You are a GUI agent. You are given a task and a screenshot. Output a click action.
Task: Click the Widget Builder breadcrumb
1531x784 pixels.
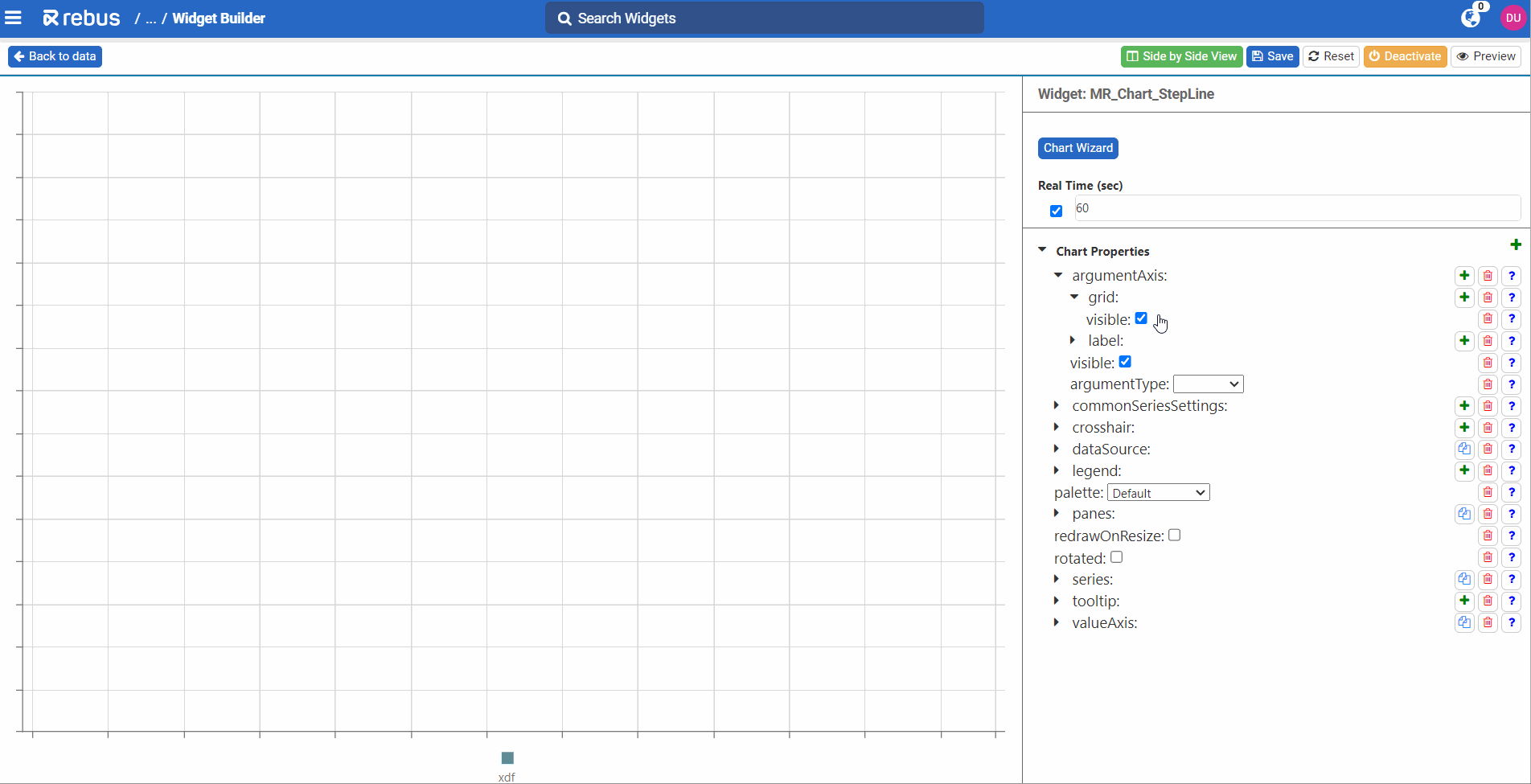coord(219,18)
